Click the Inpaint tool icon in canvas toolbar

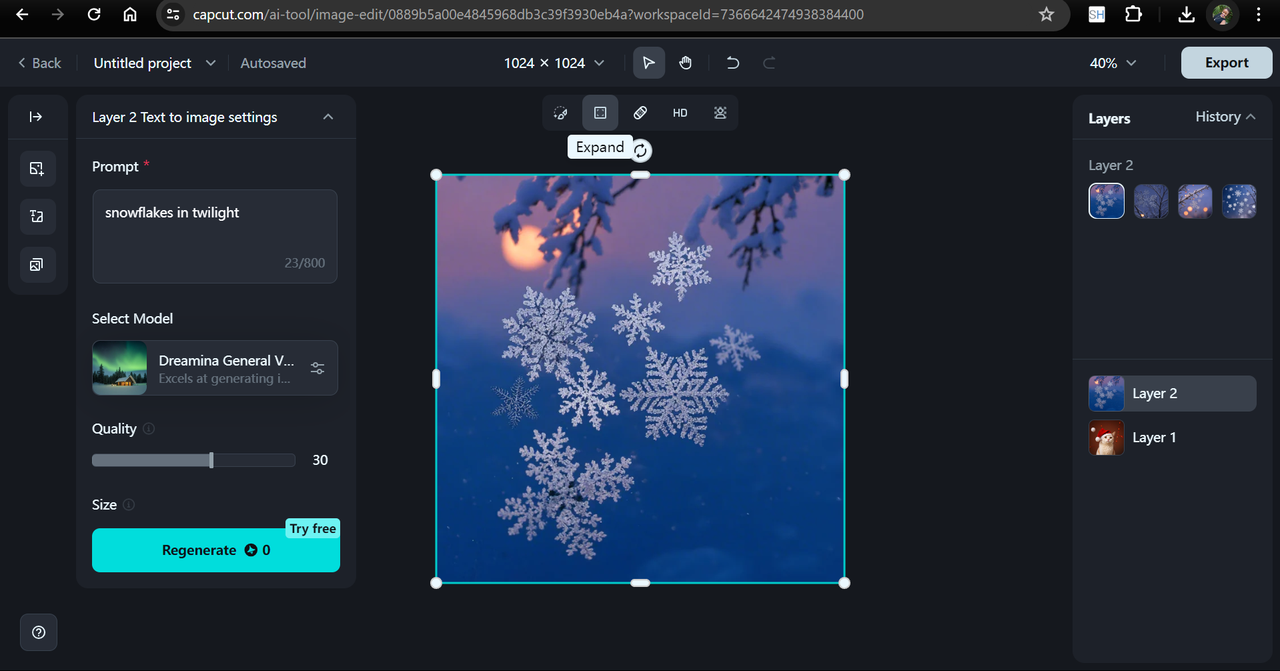[561, 113]
